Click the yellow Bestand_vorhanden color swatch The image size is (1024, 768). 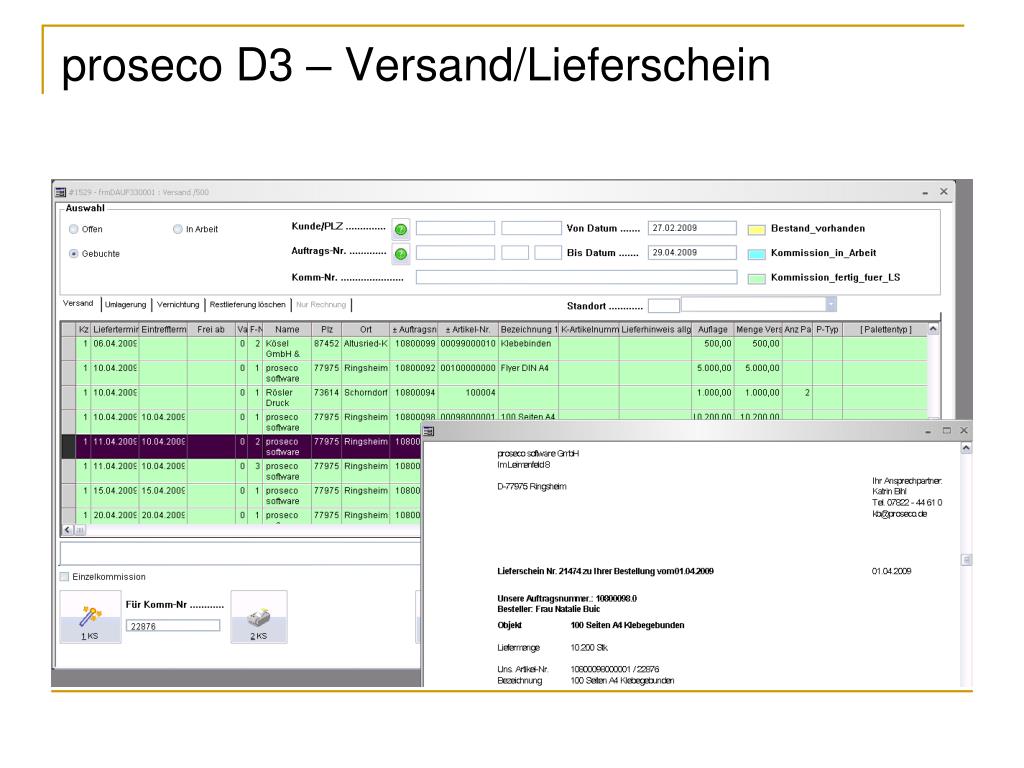click(756, 229)
